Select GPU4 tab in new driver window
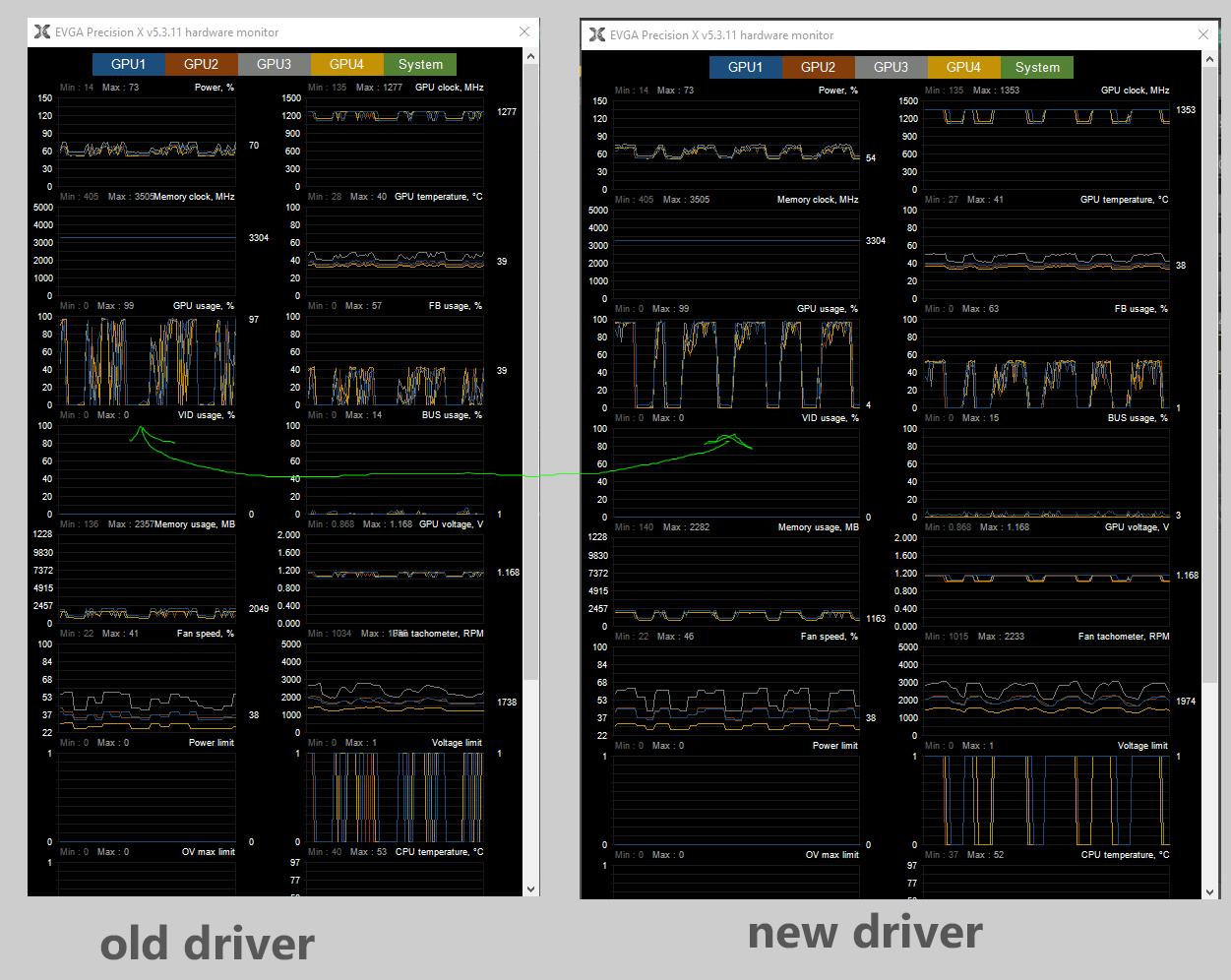 (x=964, y=67)
